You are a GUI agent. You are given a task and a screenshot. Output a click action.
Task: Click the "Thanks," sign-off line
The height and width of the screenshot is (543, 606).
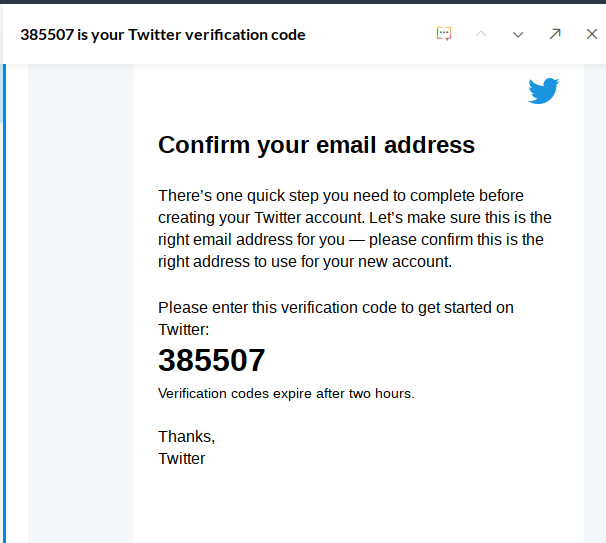(x=187, y=436)
